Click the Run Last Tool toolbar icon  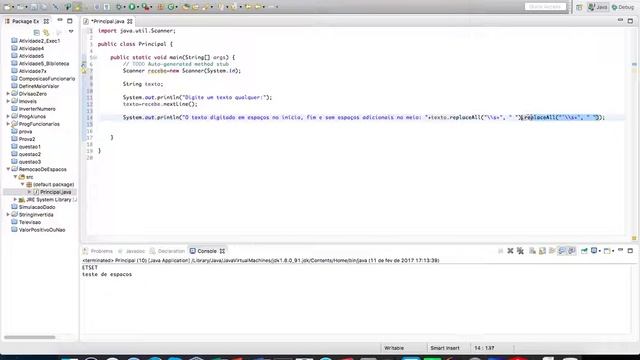point(145,7)
